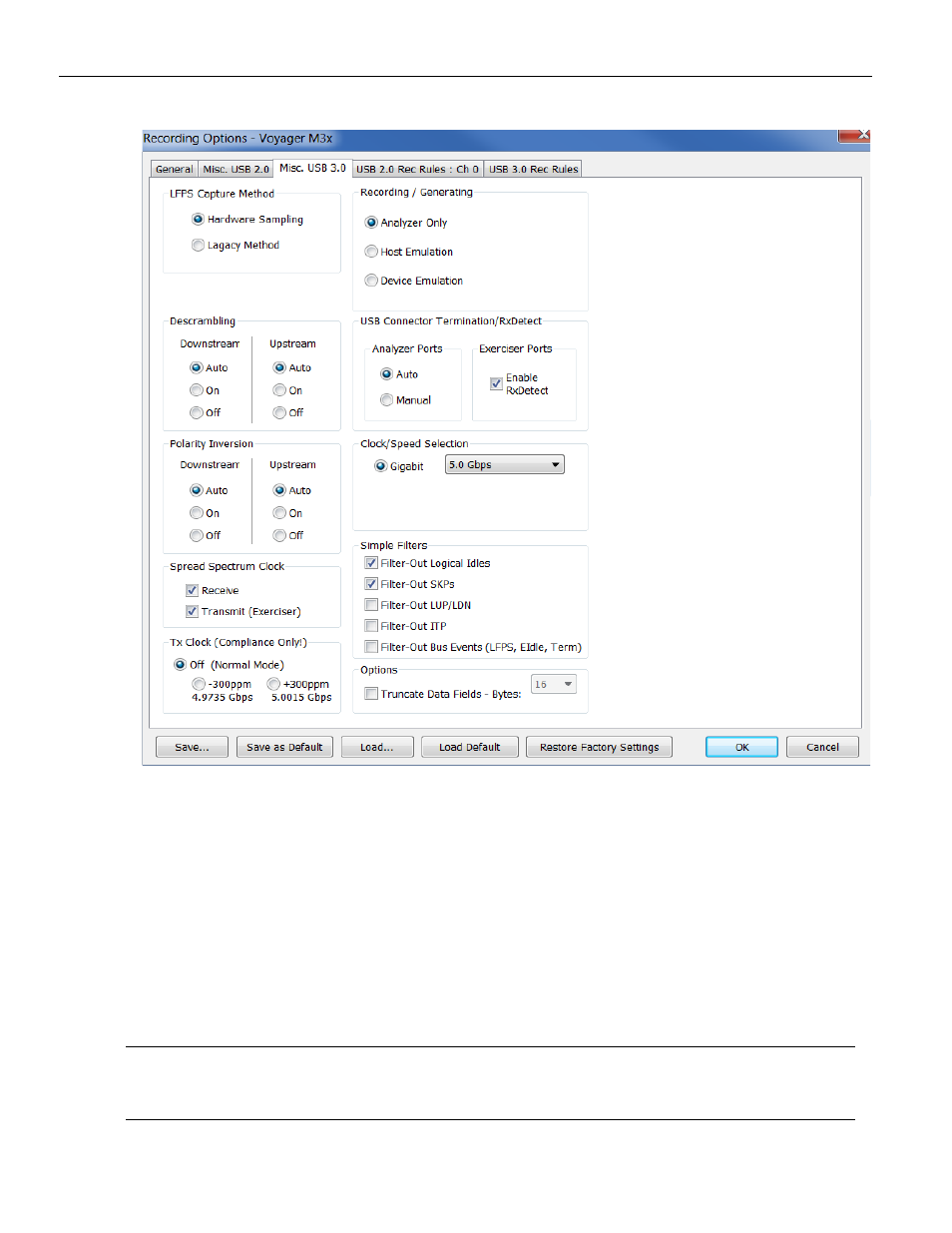Open the Misc. USB 2.0 tab
952x1233 pixels.
click(236, 170)
